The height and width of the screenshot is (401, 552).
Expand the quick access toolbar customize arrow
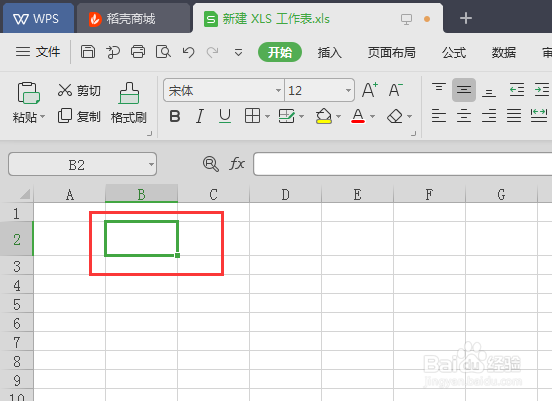[238, 53]
